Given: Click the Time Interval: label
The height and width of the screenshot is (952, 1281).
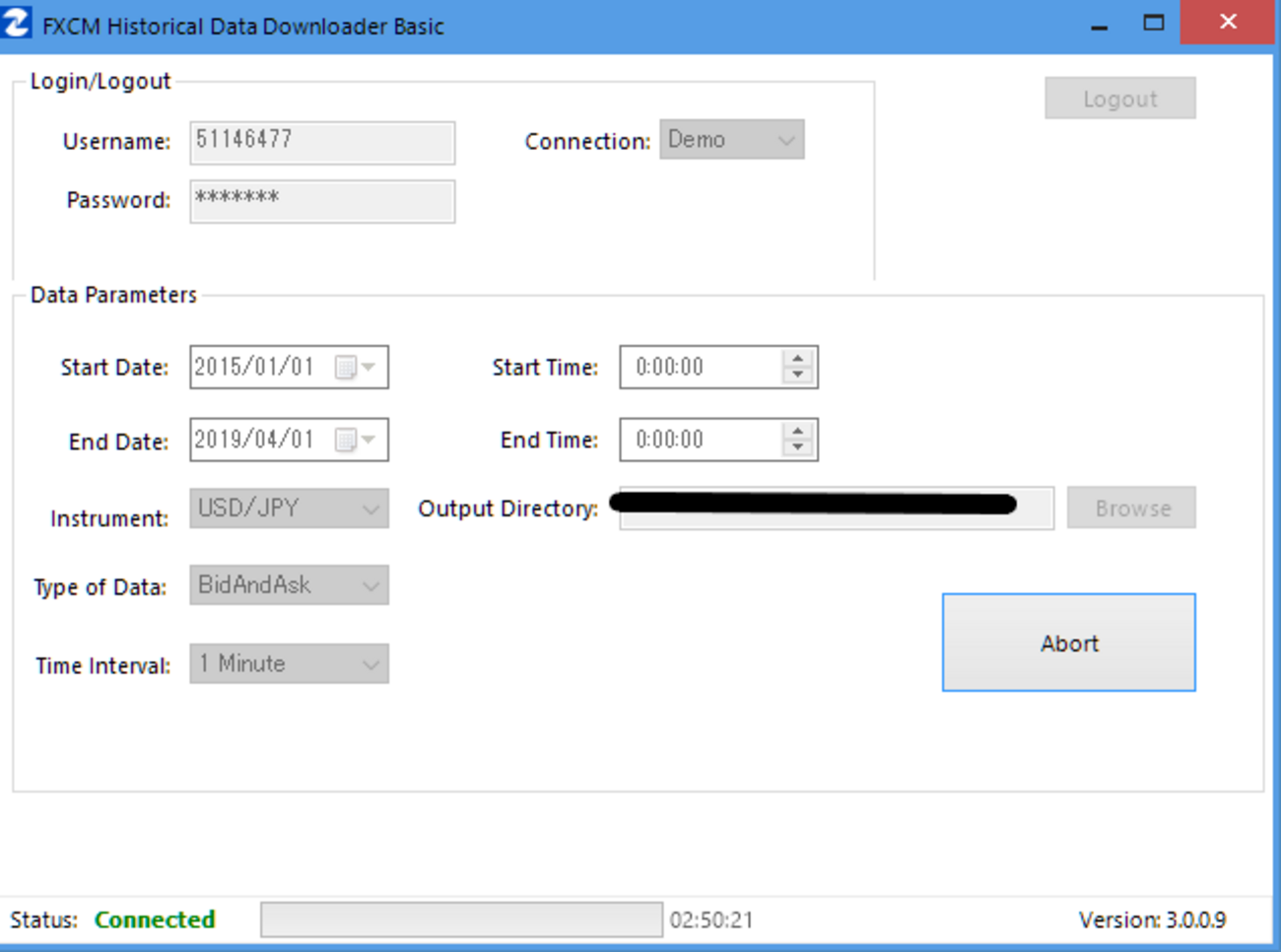Looking at the screenshot, I should (x=102, y=666).
